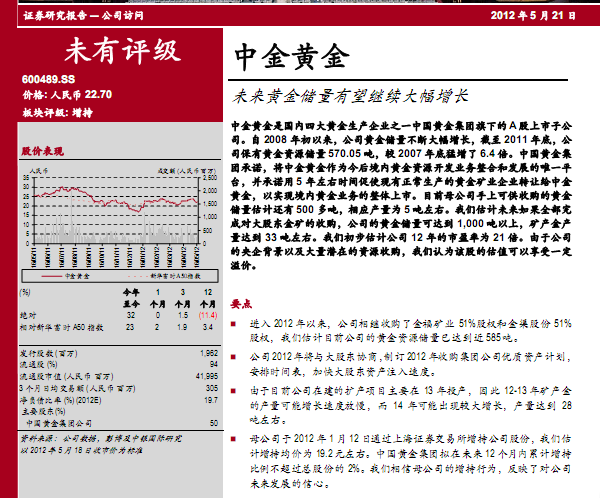Click the third red bullet square under 要点
This screenshot has width=600, height=498.
234,385
